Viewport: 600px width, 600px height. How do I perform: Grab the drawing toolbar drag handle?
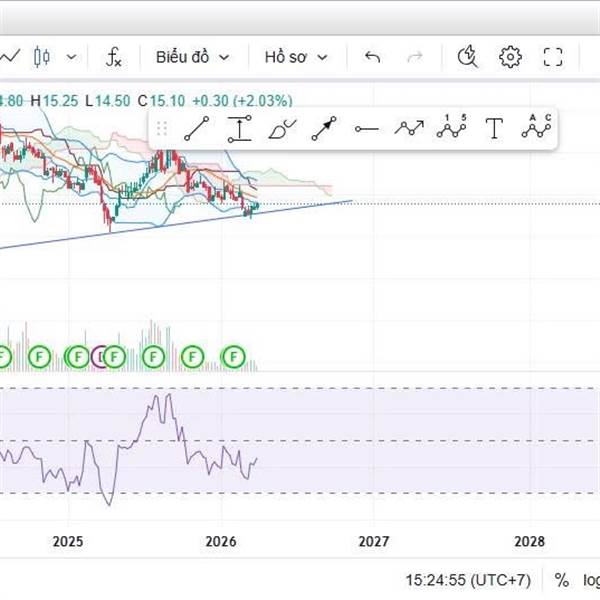[x=162, y=129]
